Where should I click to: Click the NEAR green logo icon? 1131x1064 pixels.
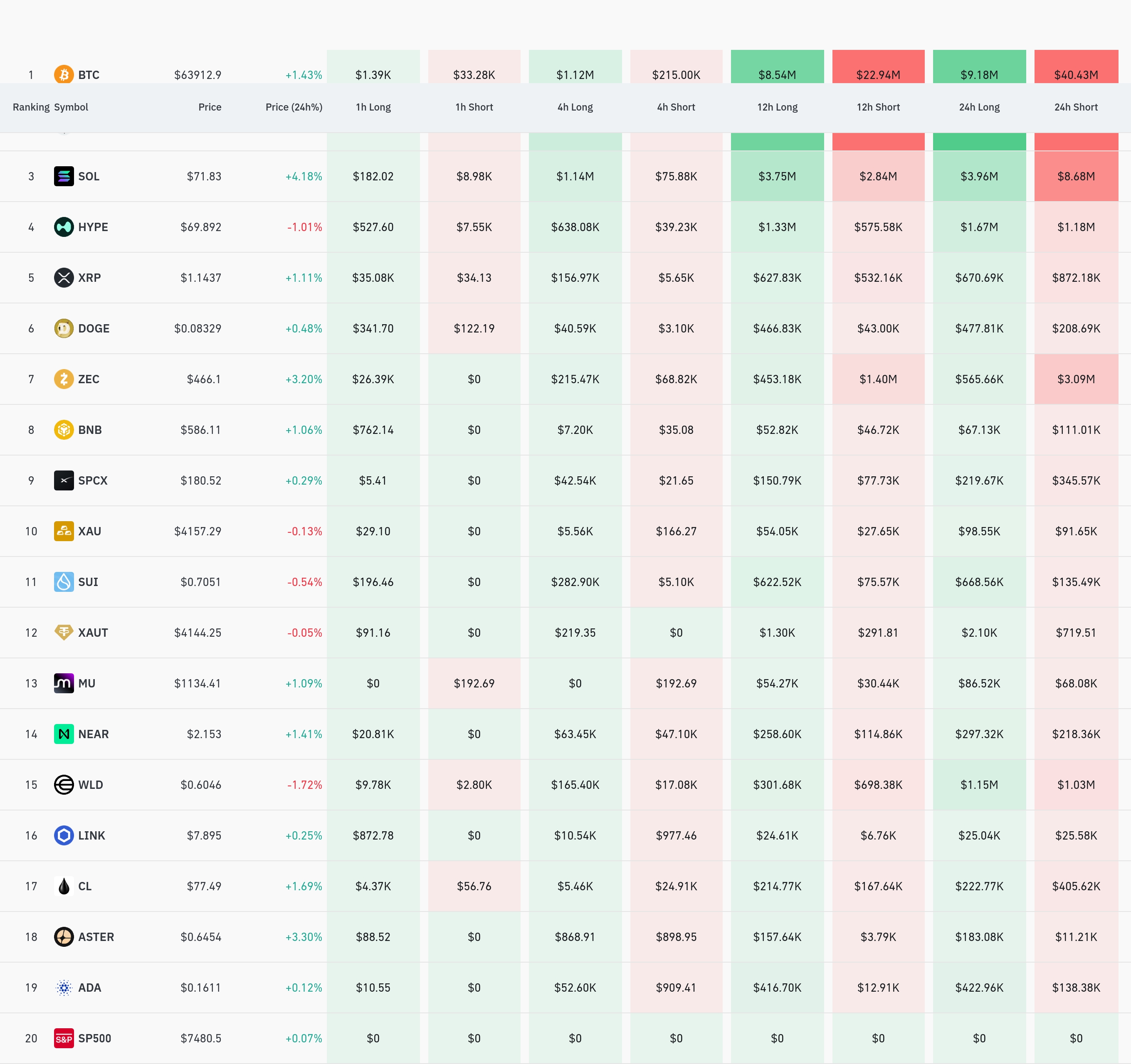pos(64,734)
